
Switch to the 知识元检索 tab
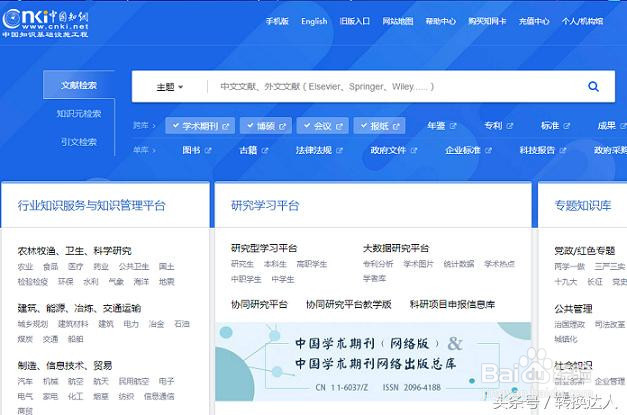(x=79, y=114)
